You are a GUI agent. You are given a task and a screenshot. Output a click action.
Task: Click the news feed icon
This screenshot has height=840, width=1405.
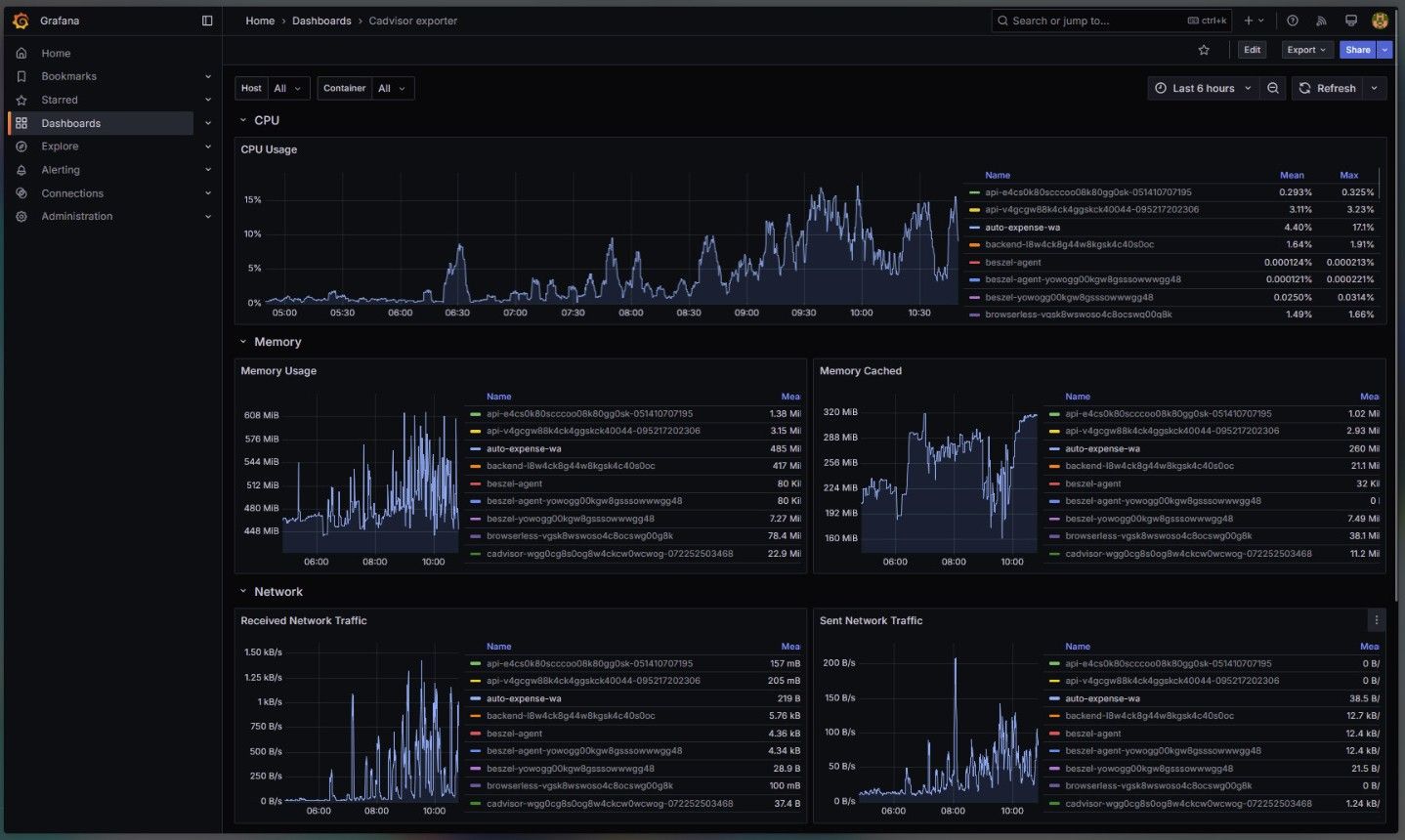1321,21
